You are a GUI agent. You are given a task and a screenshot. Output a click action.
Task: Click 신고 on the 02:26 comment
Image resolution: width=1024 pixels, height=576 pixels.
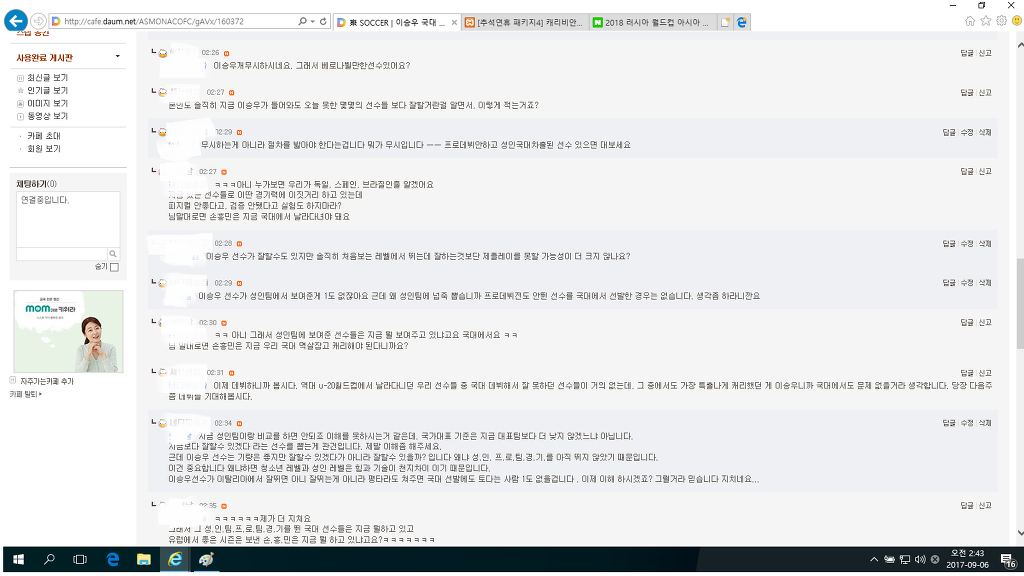pos(985,54)
